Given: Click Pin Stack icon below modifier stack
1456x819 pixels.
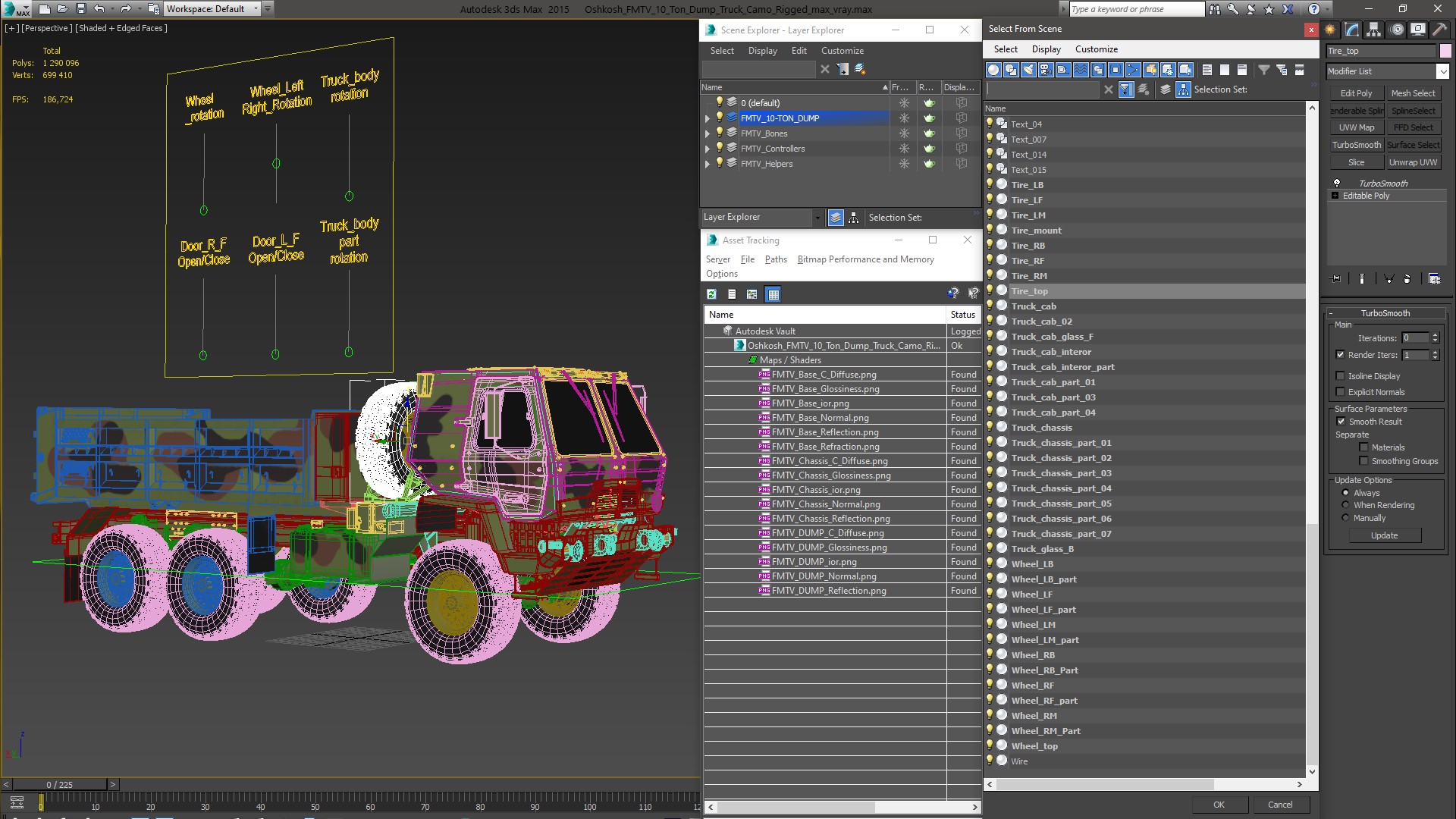Looking at the screenshot, I should coord(1336,279).
